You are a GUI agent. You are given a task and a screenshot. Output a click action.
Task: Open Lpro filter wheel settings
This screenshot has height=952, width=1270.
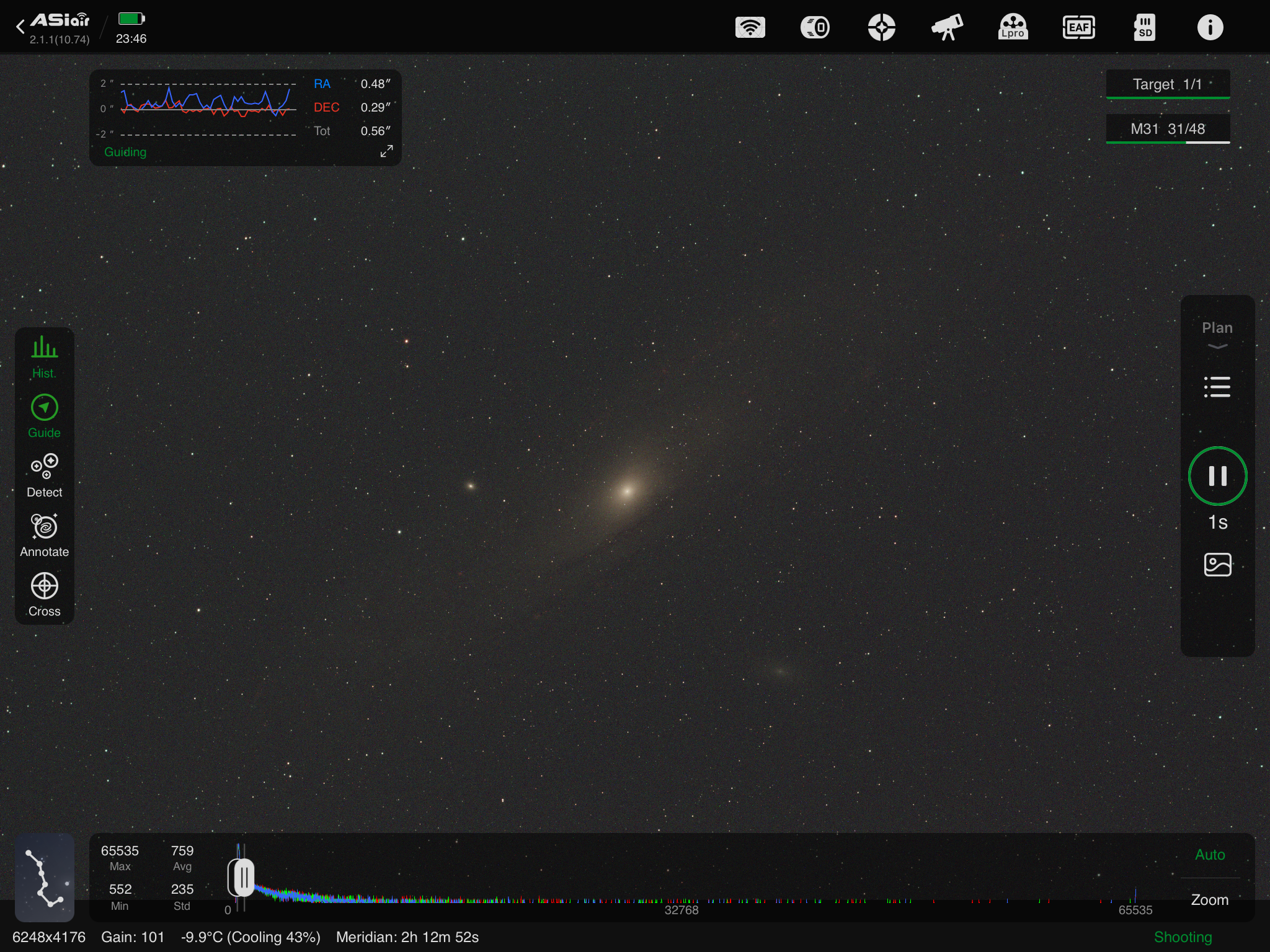(1013, 27)
